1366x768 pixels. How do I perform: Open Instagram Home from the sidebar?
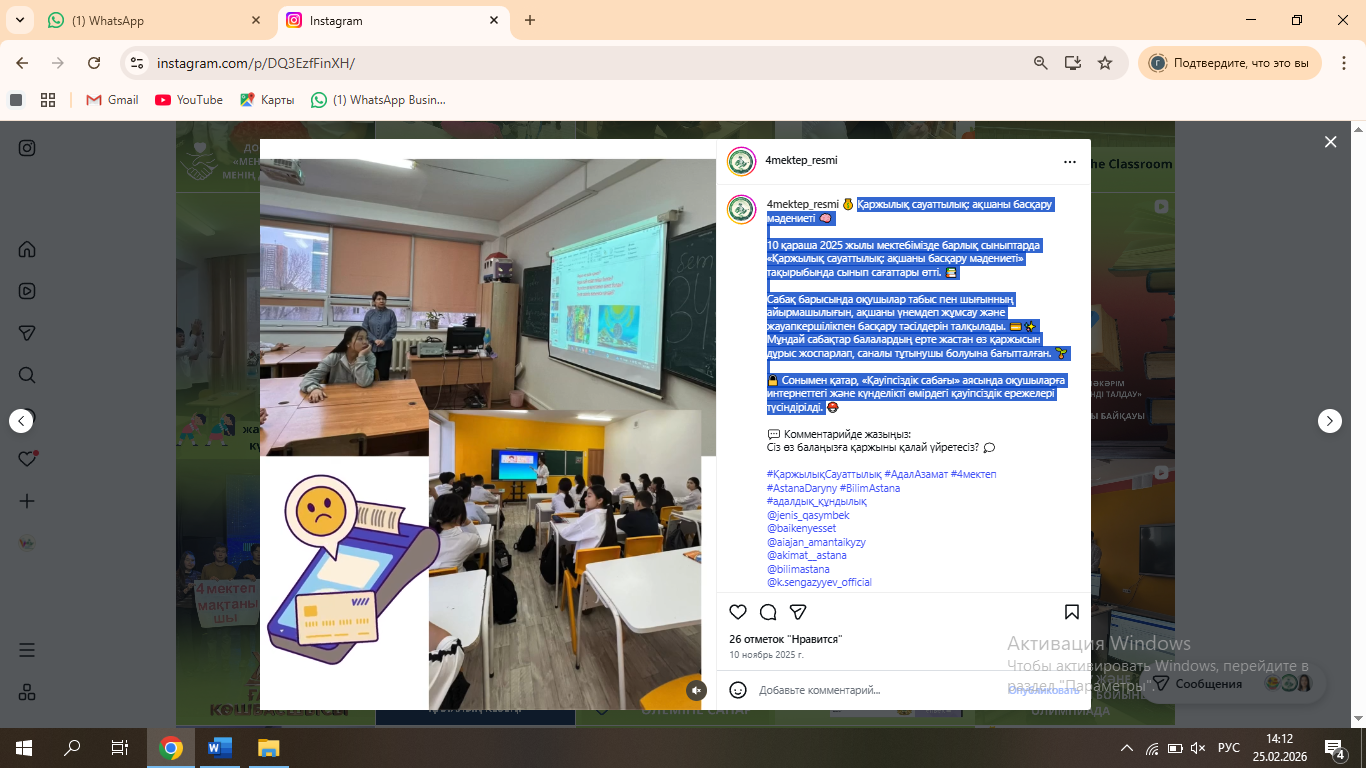pos(27,249)
